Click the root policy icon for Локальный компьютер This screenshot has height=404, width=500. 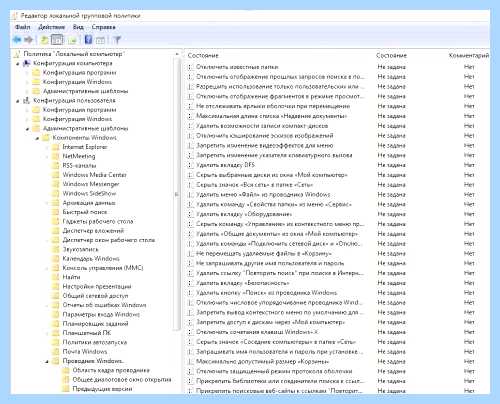coord(17,54)
